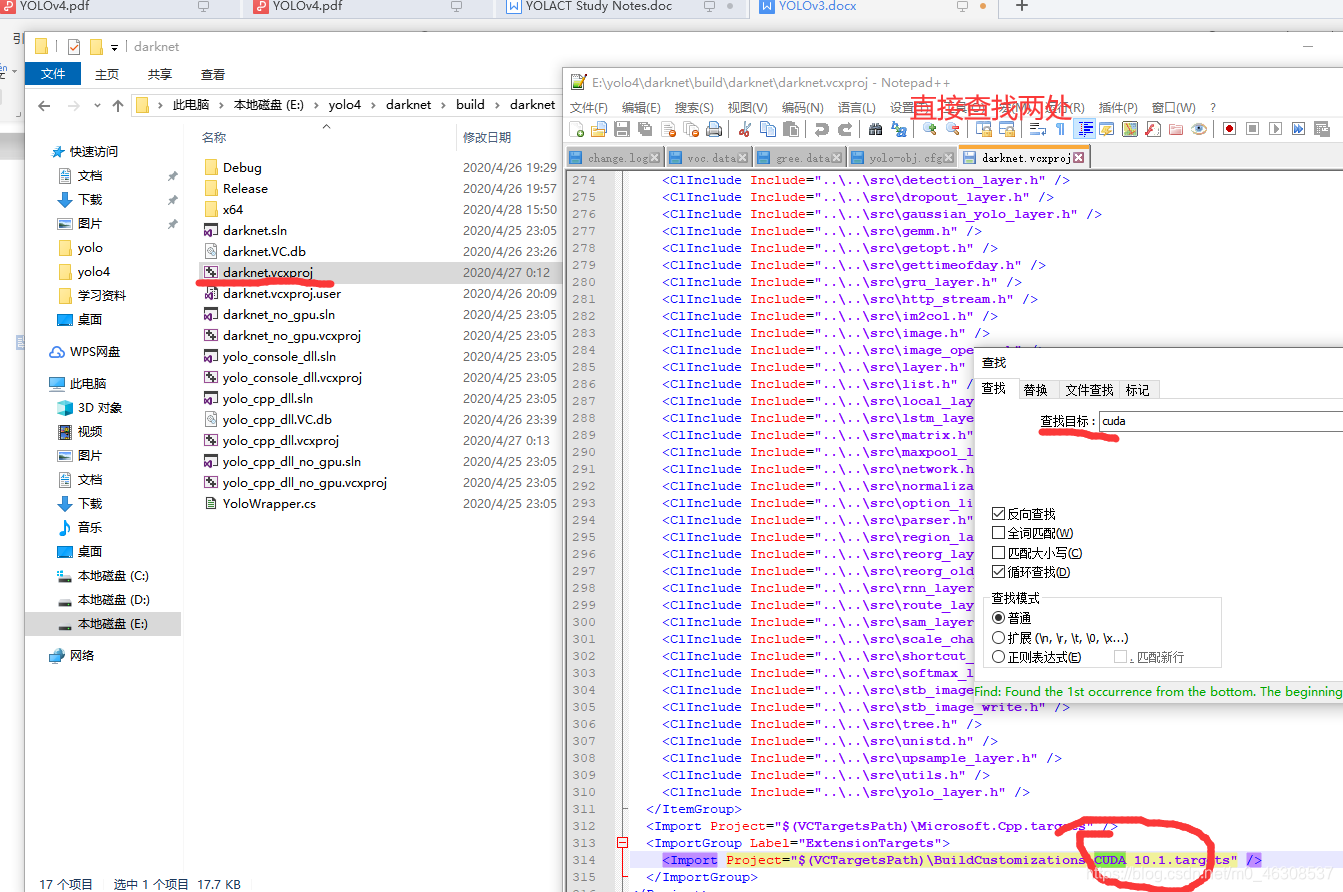Click the Back arrow in File Explorer
Viewport: 1343px width, 892px height.
(x=43, y=105)
